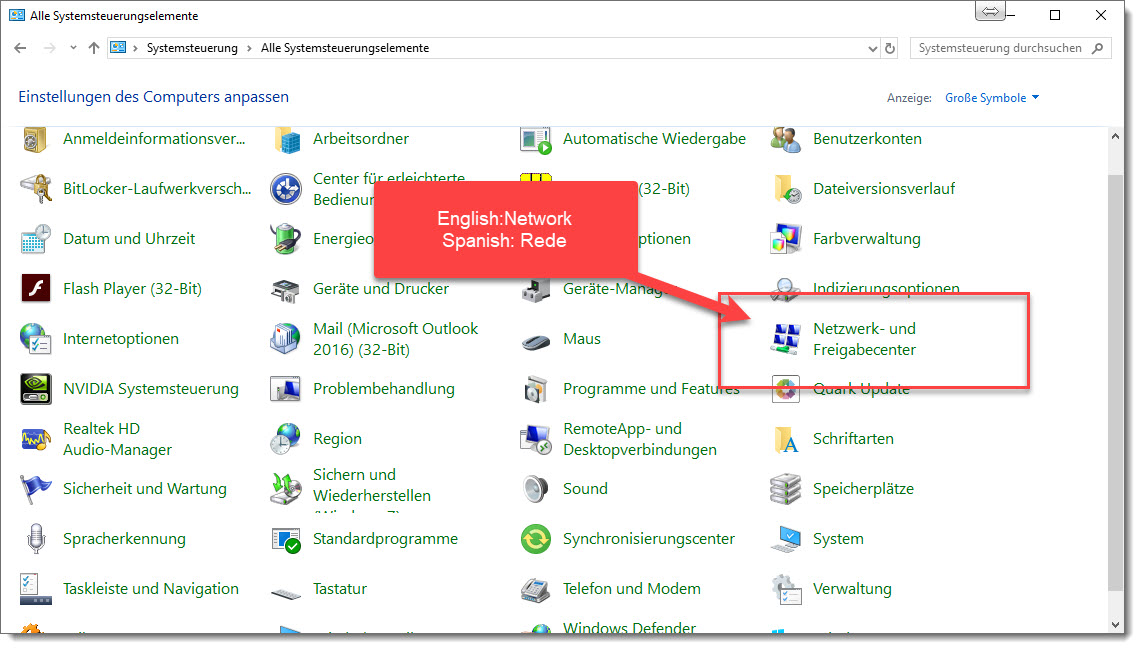
Task: Open the address bar history dropdown arrow
Action: (x=871, y=48)
